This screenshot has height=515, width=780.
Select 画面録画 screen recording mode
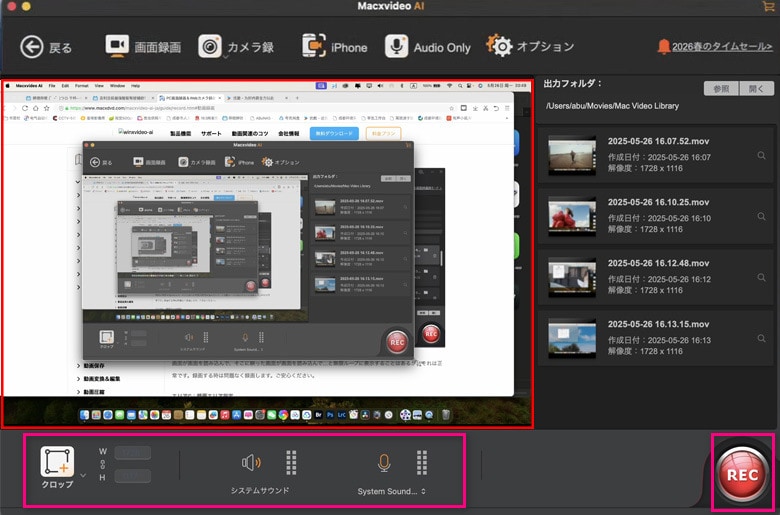tap(143, 47)
